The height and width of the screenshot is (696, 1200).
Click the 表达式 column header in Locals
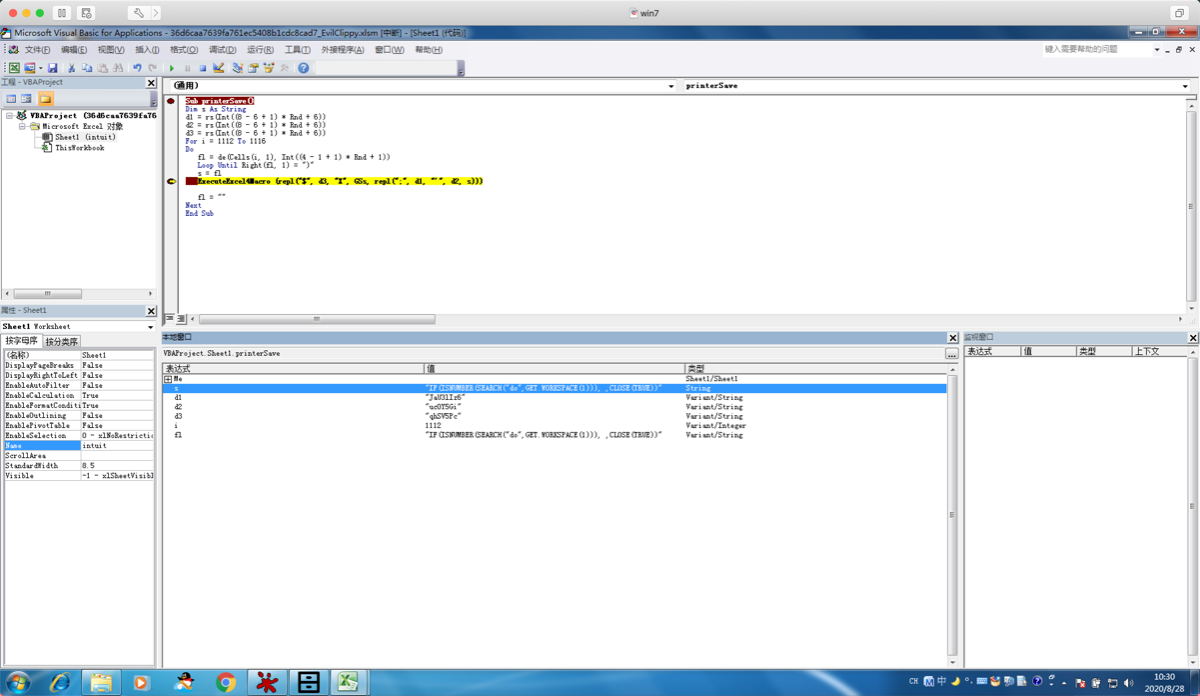293,369
